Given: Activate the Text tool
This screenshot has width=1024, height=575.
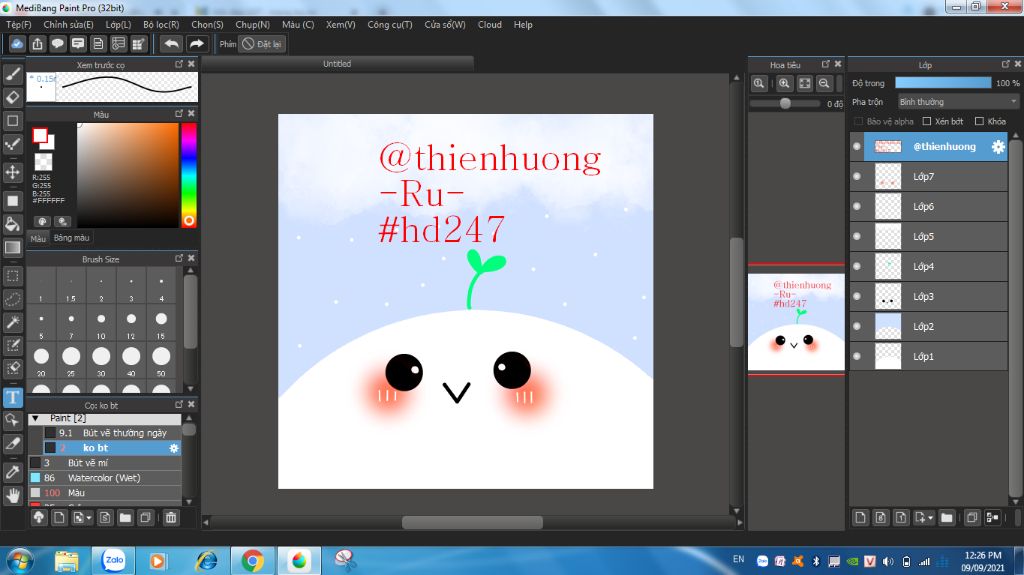Looking at the screenshot, I should tap(12, 397).
